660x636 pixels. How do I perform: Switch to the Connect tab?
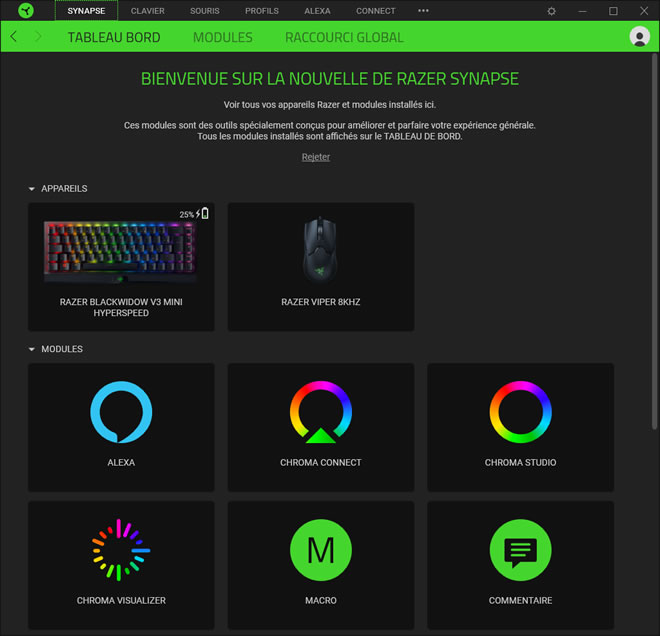tap(375, 11)
